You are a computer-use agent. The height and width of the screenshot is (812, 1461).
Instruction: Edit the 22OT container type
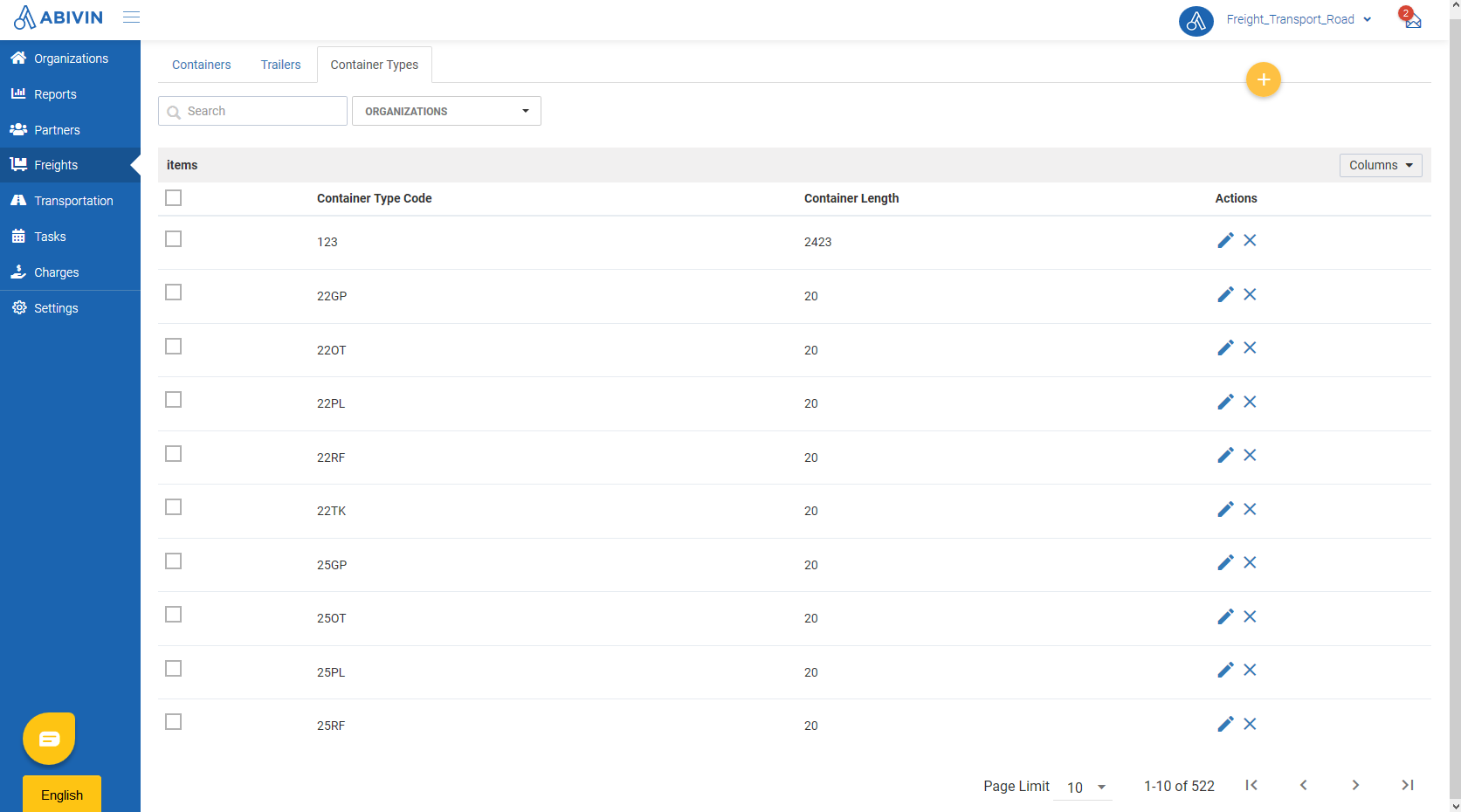click(1225, 348)
